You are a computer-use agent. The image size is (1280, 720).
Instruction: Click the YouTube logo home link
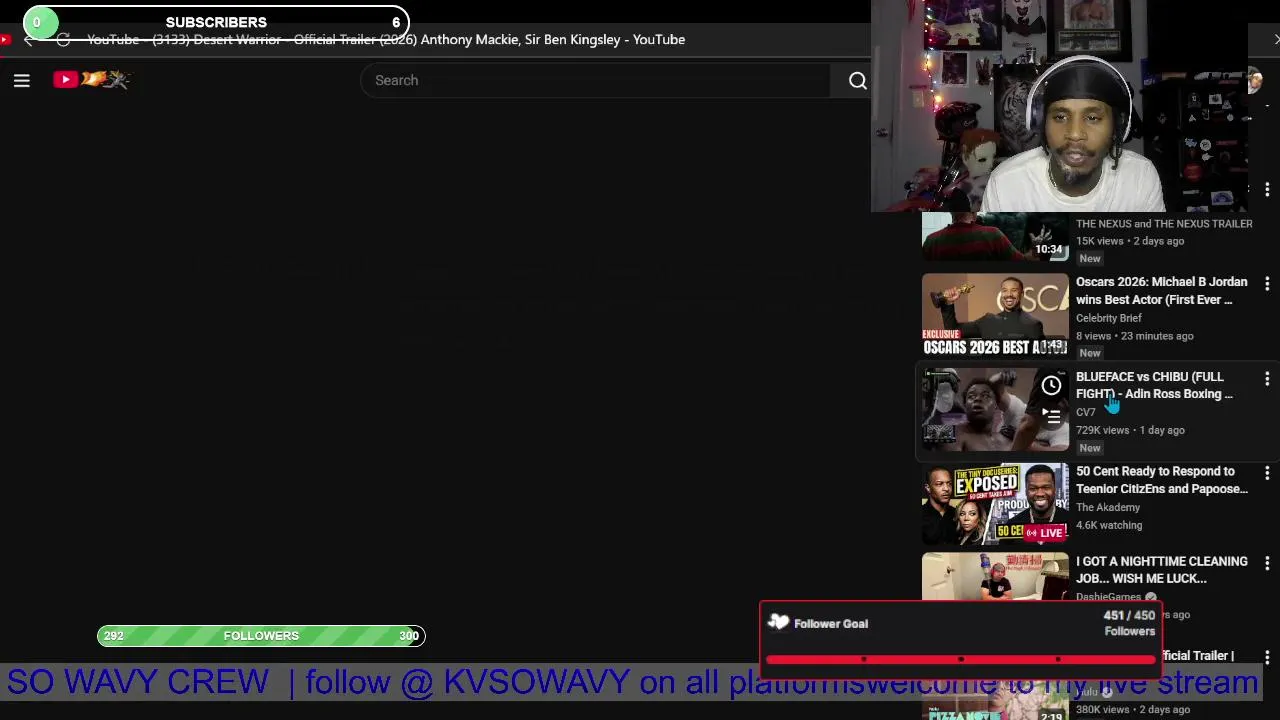point(91,79)
